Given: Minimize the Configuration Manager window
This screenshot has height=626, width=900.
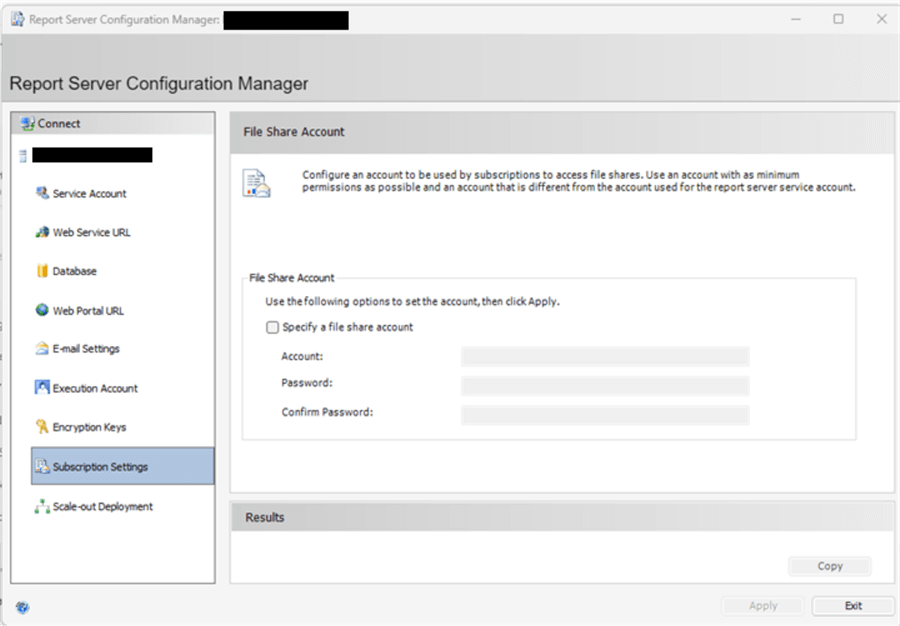Looking at the screenshot, I should (x=796, y=20).
